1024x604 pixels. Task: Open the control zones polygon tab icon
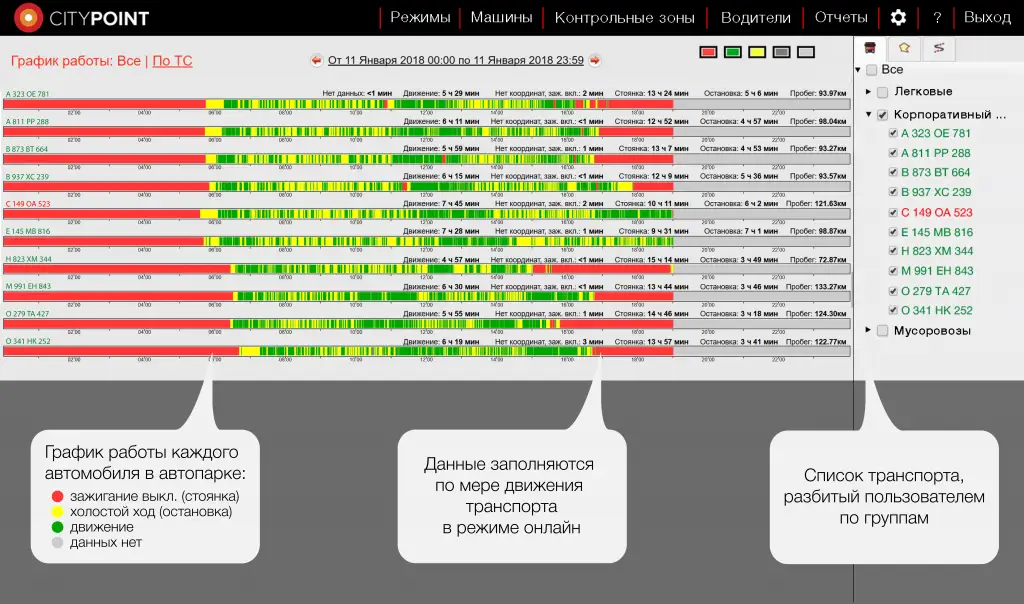point(904,47)
